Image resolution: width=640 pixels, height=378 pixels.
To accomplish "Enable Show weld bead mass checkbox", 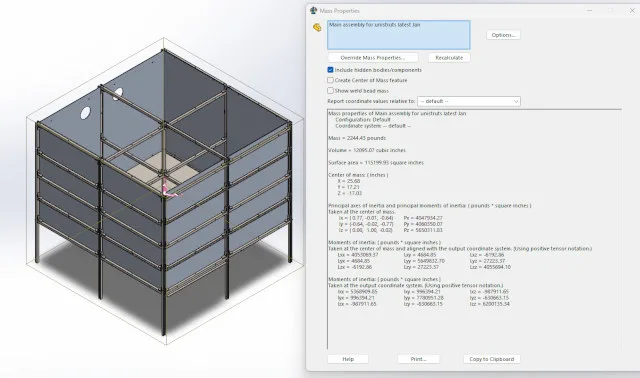I will (x=330, y=91).
